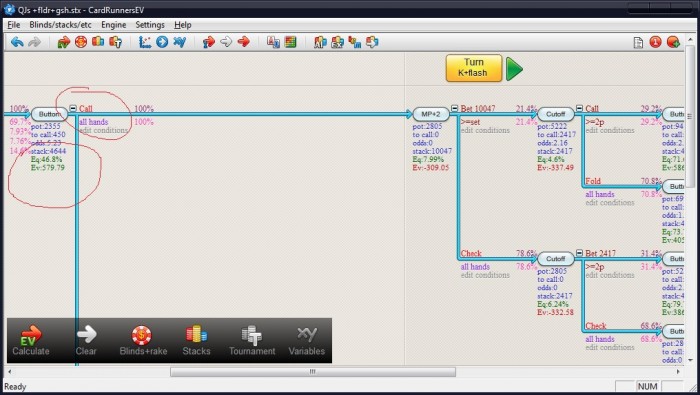Click the white right-arrow toolbar icon
Image resolution: width=700 pixels, height=395 pixels.
[x=226, y=42]
